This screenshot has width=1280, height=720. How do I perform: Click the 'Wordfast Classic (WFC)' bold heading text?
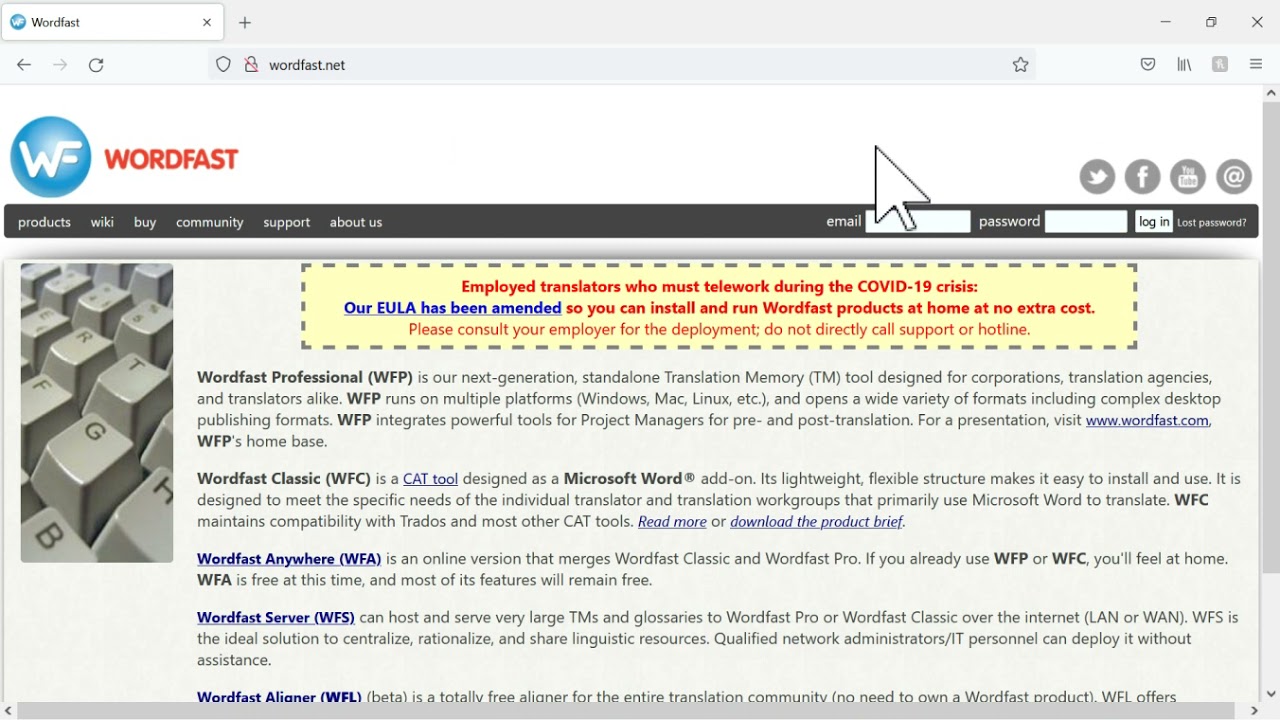point(284,479)
